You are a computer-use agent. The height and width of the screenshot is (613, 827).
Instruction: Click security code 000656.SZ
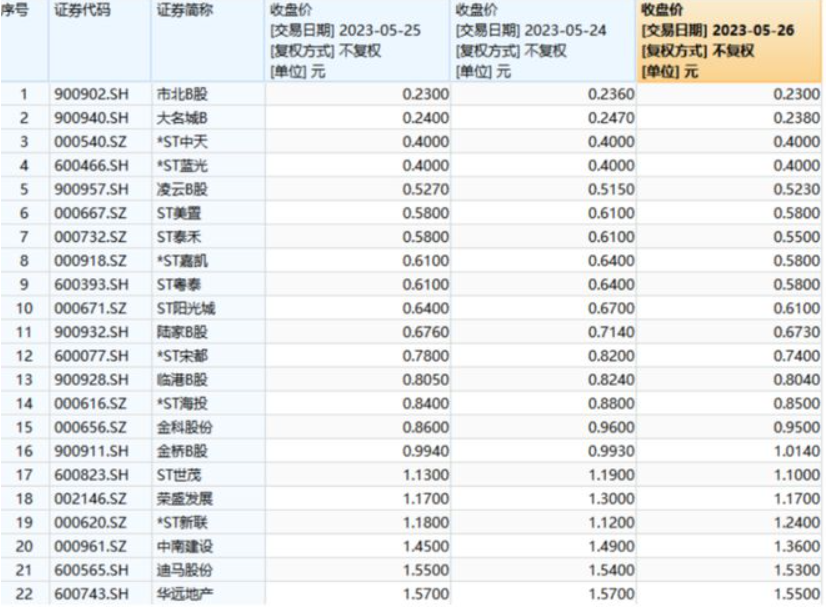click(x=90, y=427)
